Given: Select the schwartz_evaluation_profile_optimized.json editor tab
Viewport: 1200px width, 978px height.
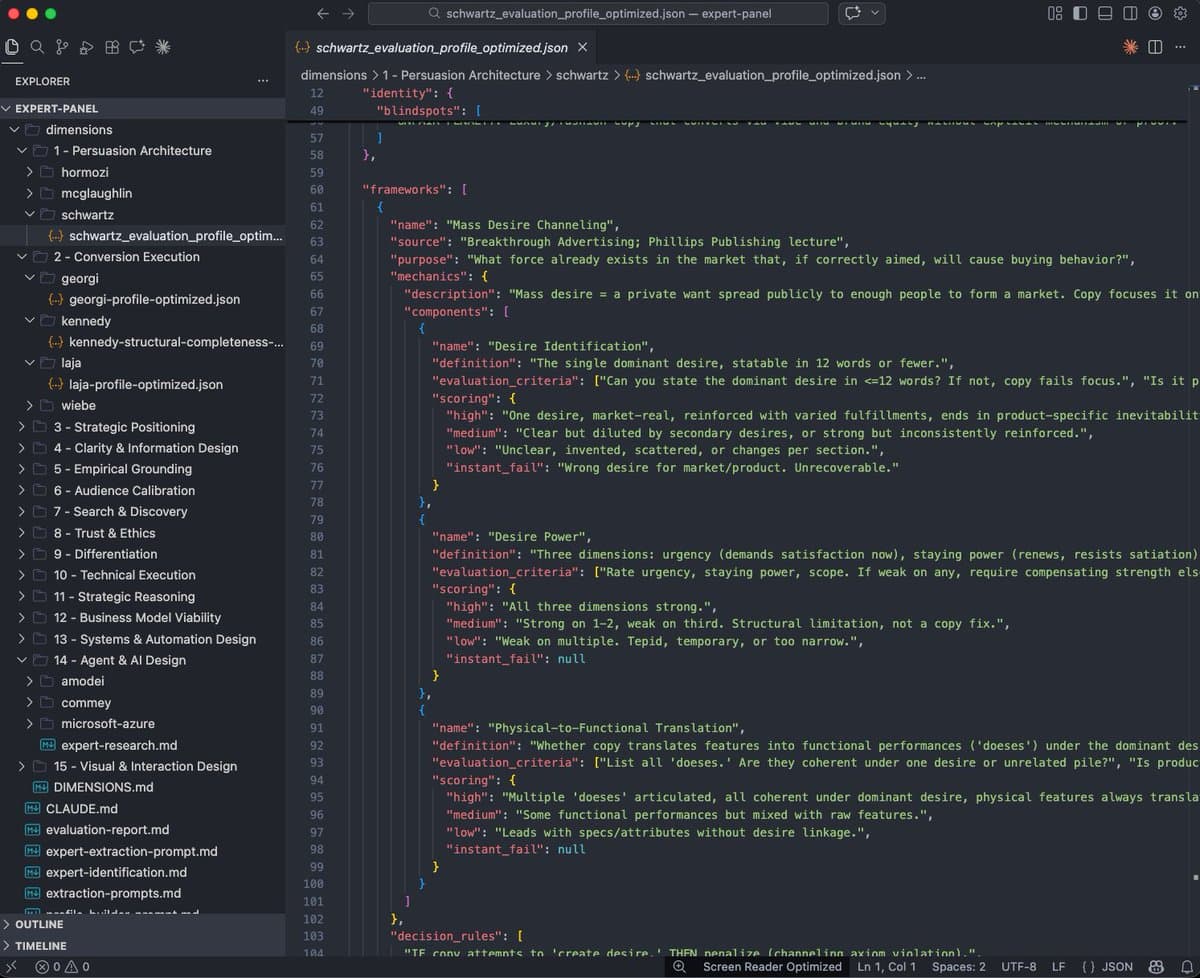Looking at the screenshot, I should [441, 47].
